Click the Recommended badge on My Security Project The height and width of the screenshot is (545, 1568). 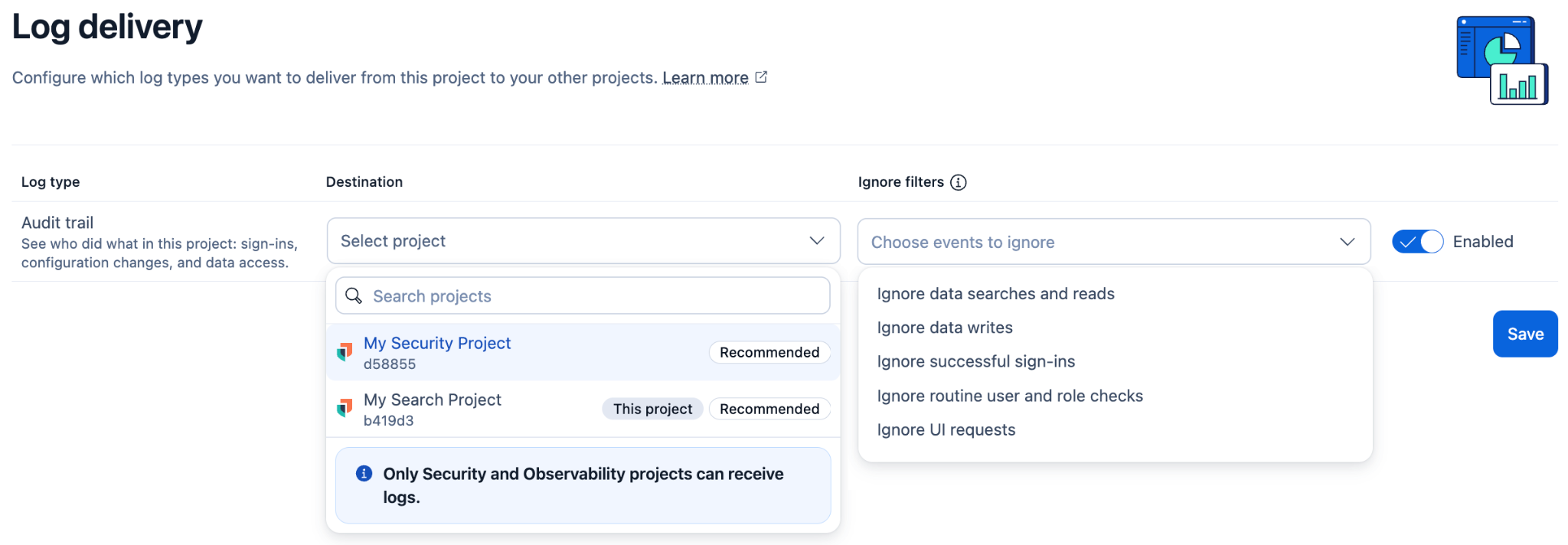pos(769,352)
